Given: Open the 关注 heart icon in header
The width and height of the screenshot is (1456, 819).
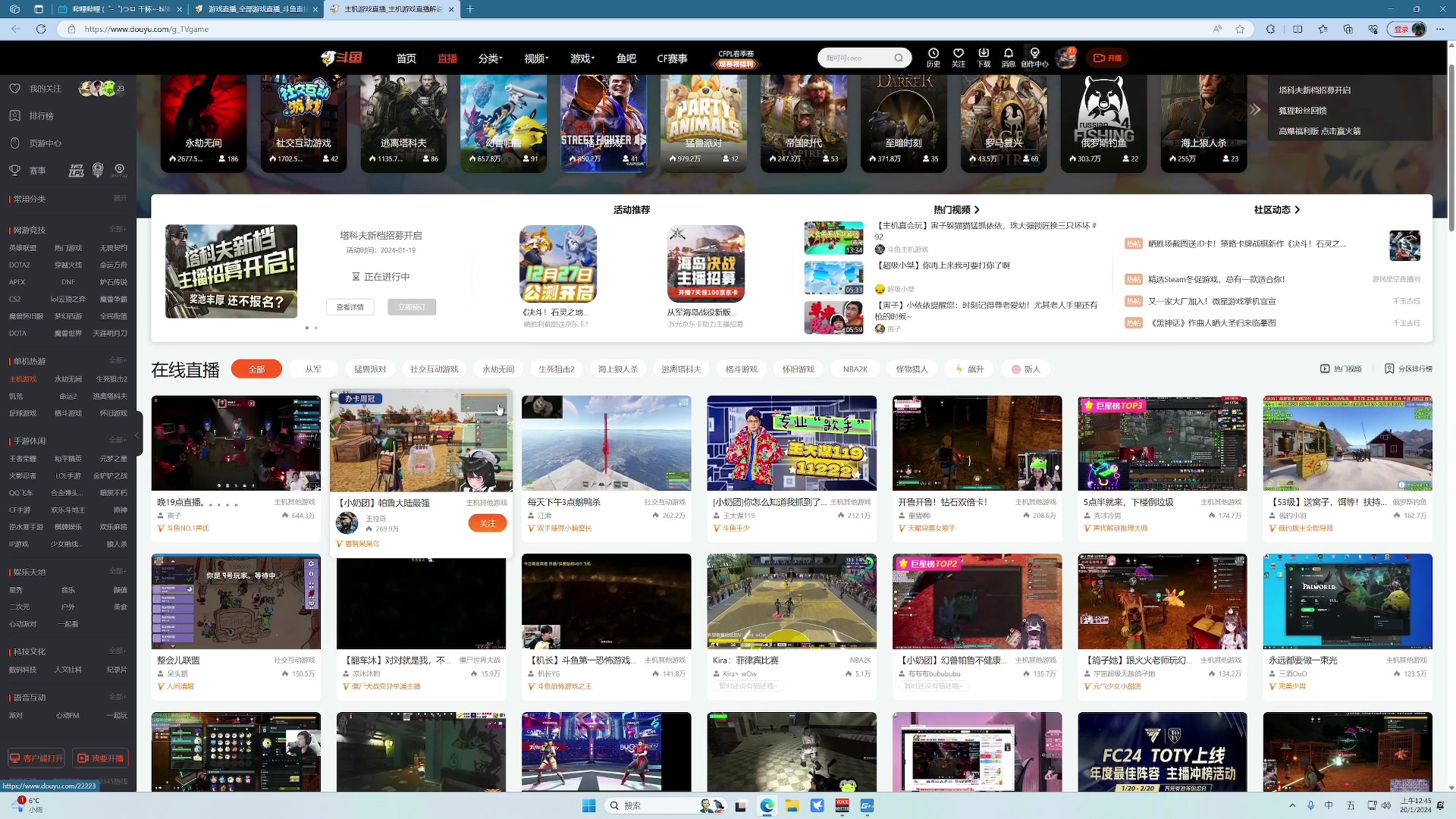Looking at the screenshot, I should point(959,57).
